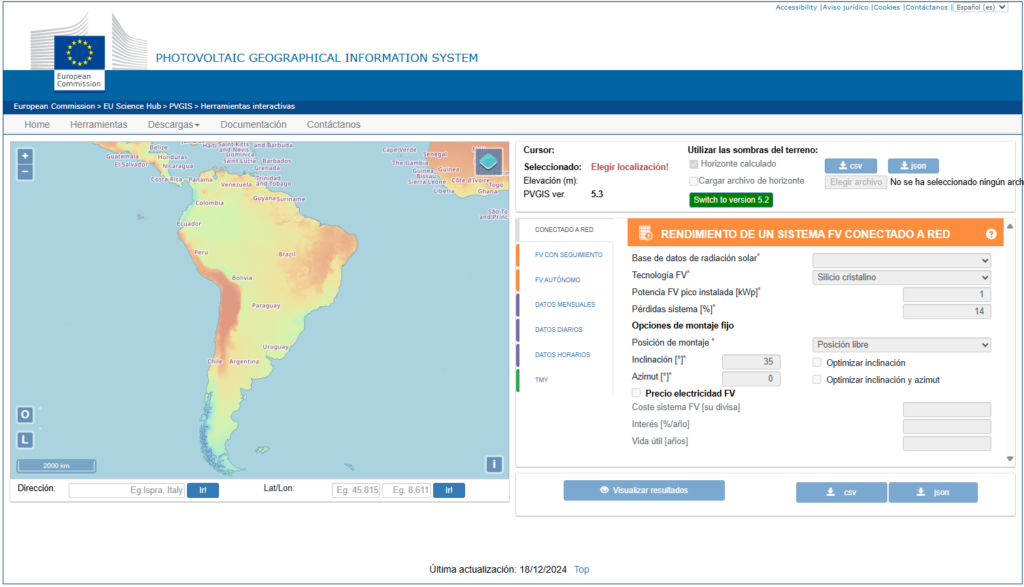
Task: Click the longitude input field
Action: [408, 490]
